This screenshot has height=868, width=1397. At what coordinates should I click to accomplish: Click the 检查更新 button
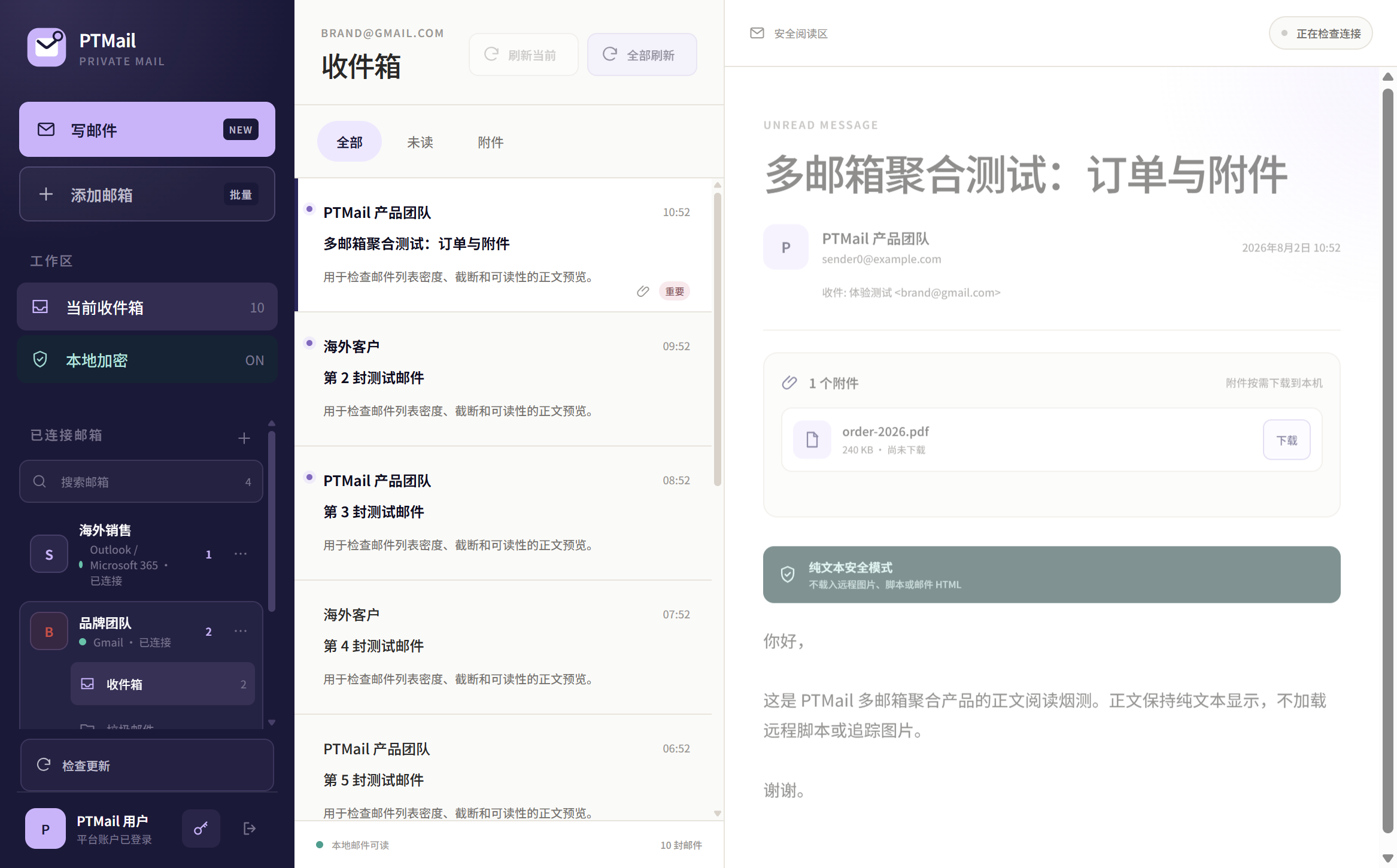click(x=147, y=765)
